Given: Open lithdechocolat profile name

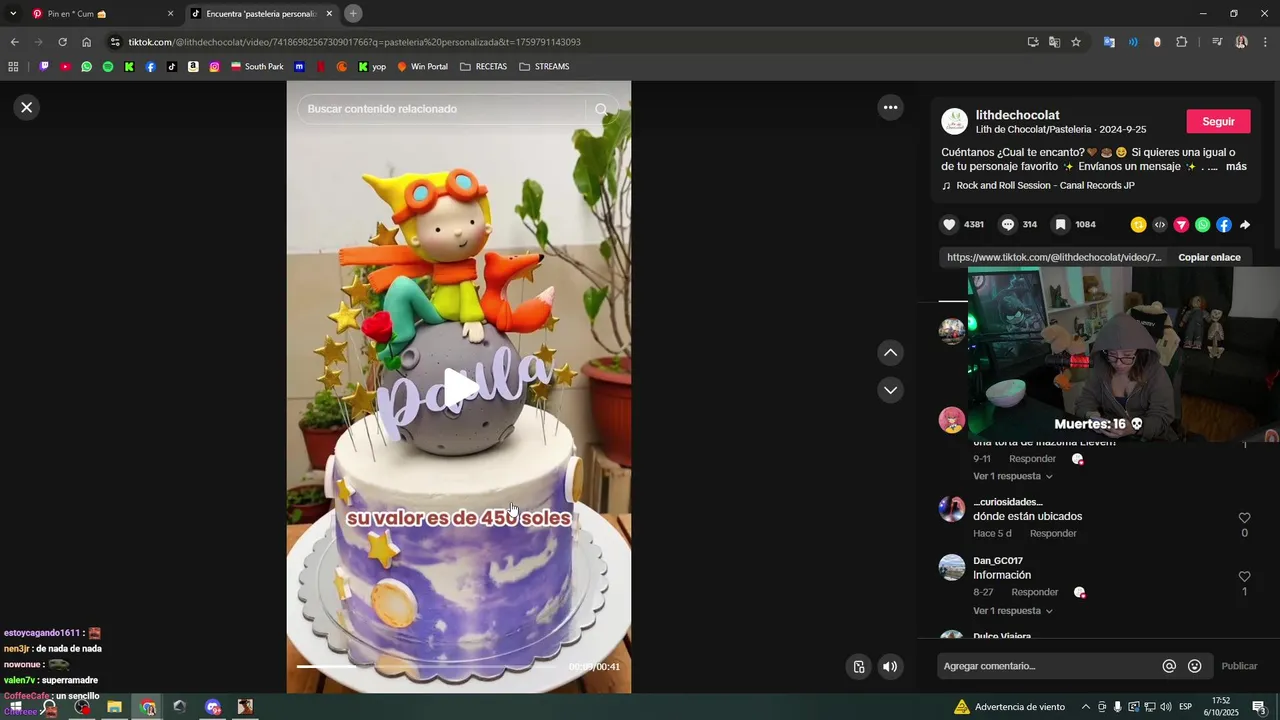Looking at the screenshot, I should pos(1017,115).
